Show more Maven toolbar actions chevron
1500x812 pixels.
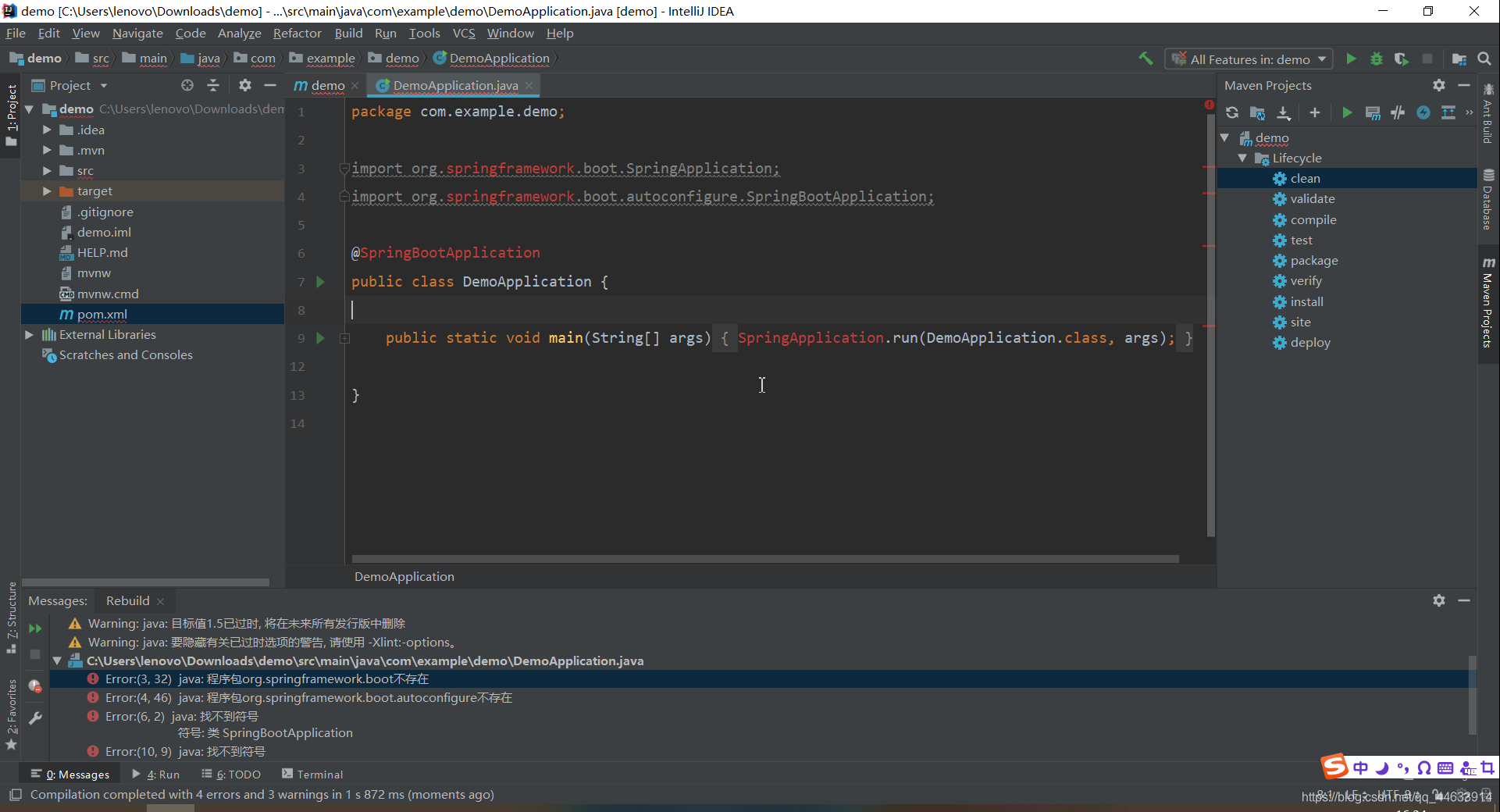(1470, 112)
